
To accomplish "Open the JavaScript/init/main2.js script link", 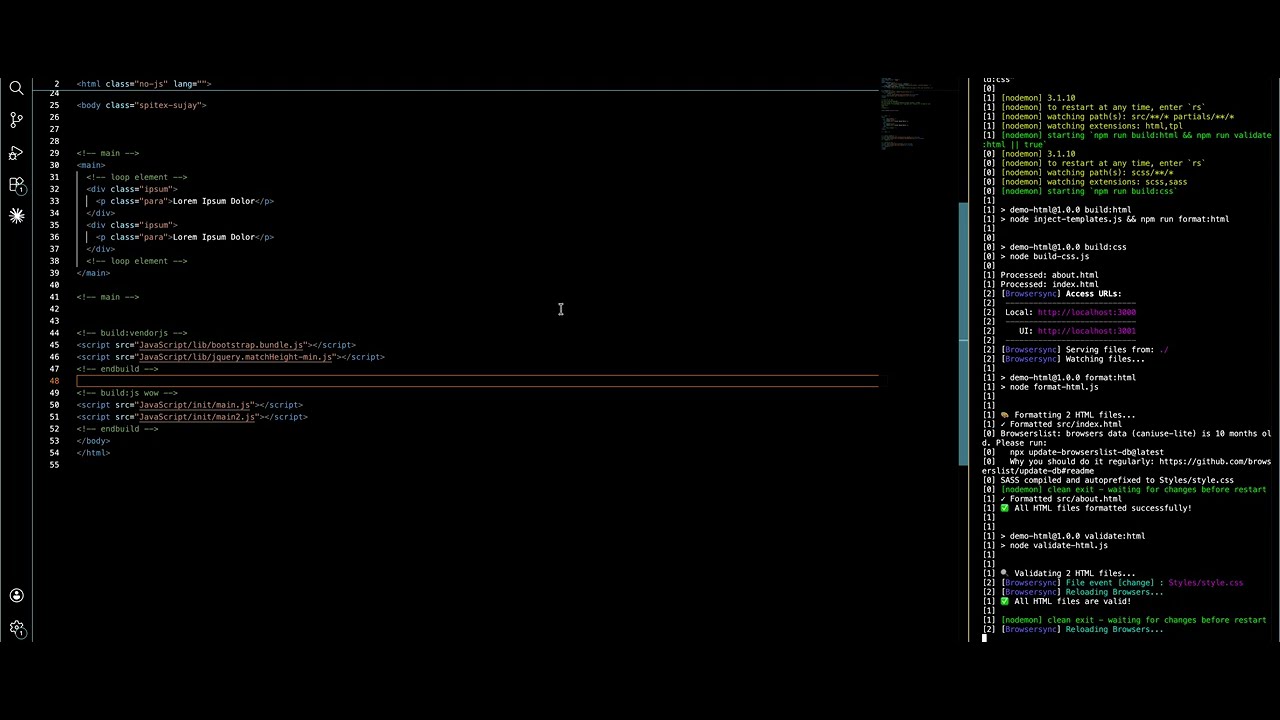I will [197, 417].
